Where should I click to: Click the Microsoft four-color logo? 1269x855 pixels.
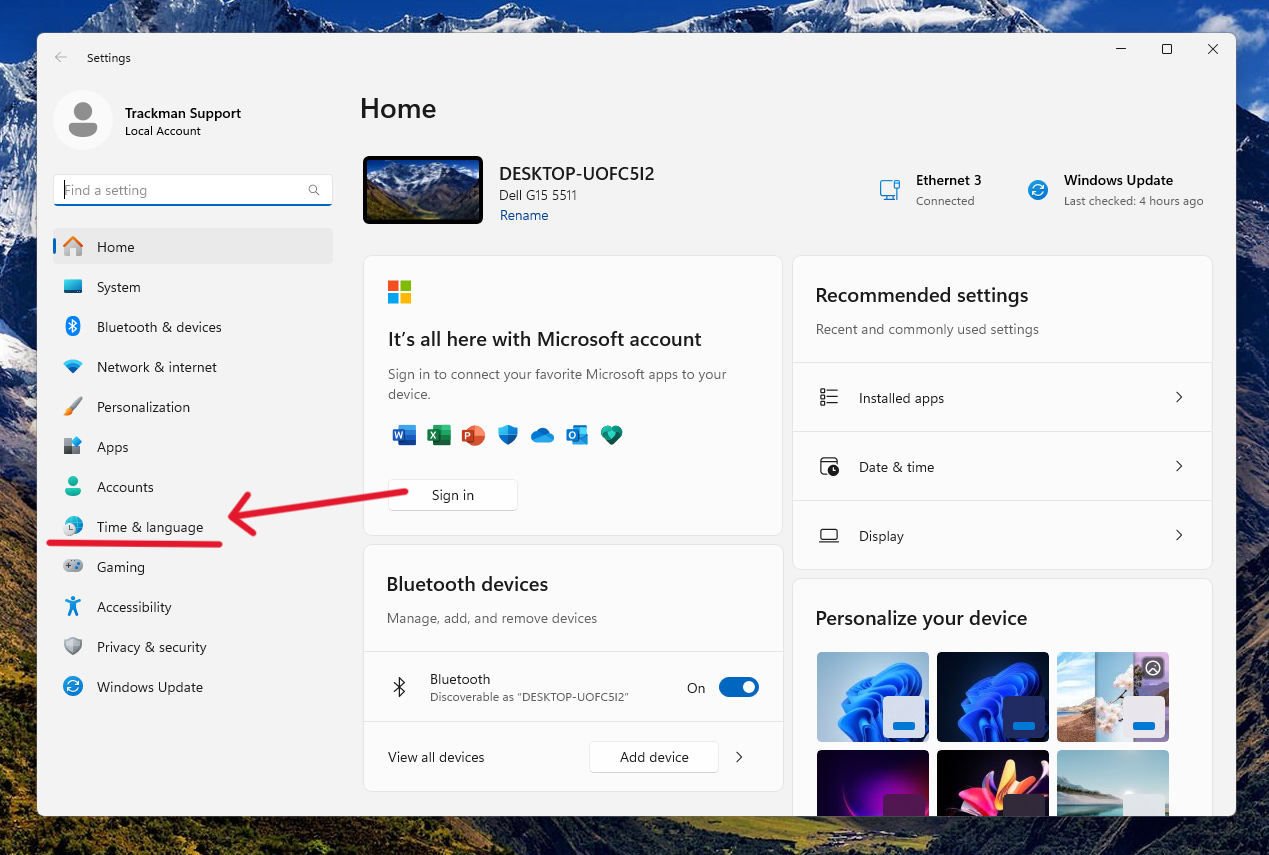pyautogui.click(x=399, y=292)
